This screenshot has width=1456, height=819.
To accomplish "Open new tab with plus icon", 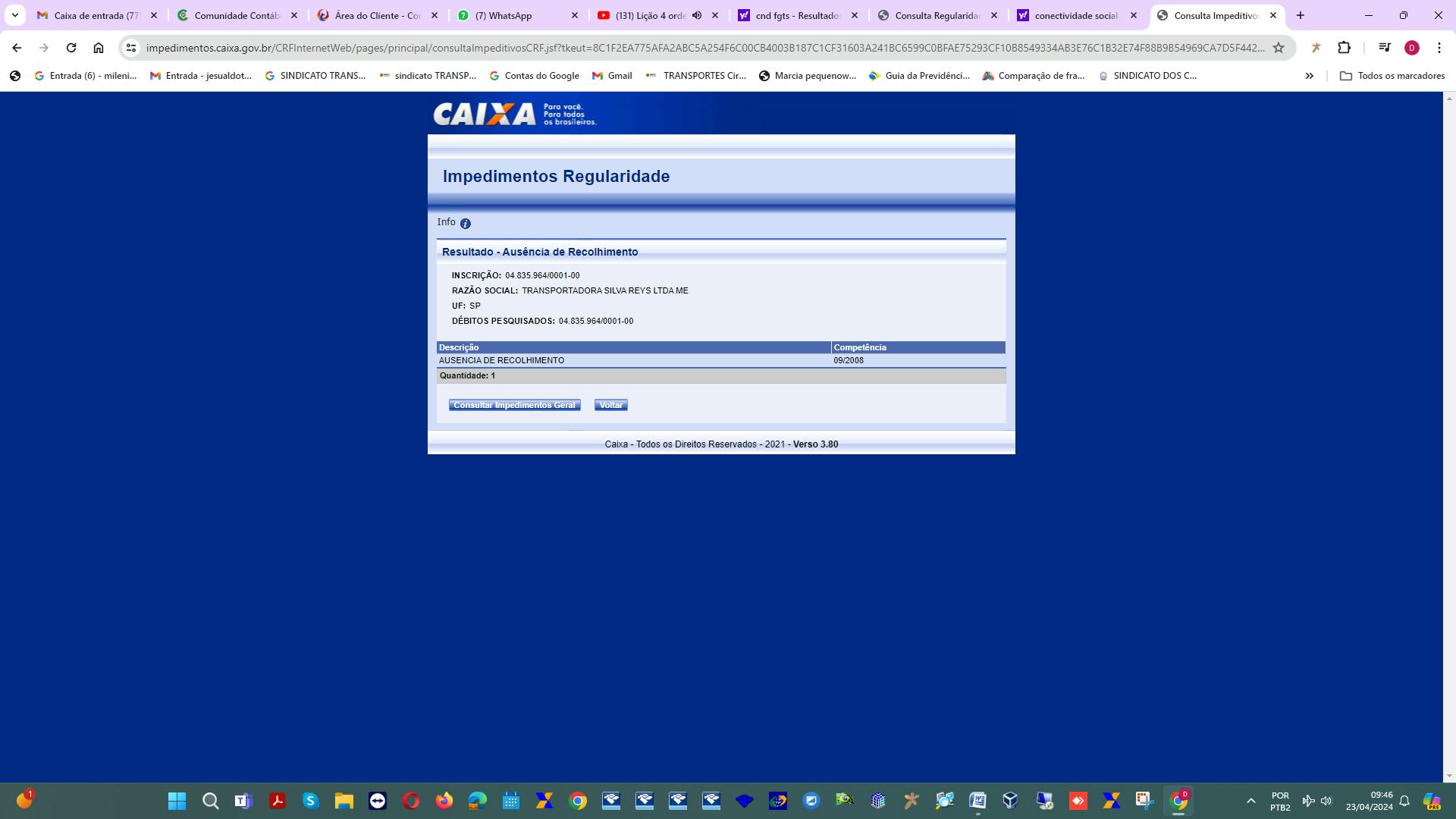I will tap(1301, 15).
